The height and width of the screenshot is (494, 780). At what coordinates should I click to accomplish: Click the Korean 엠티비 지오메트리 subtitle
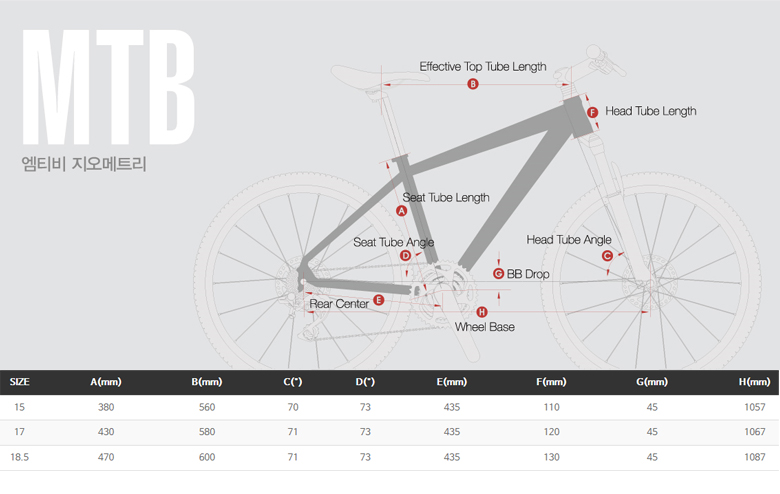84,164
